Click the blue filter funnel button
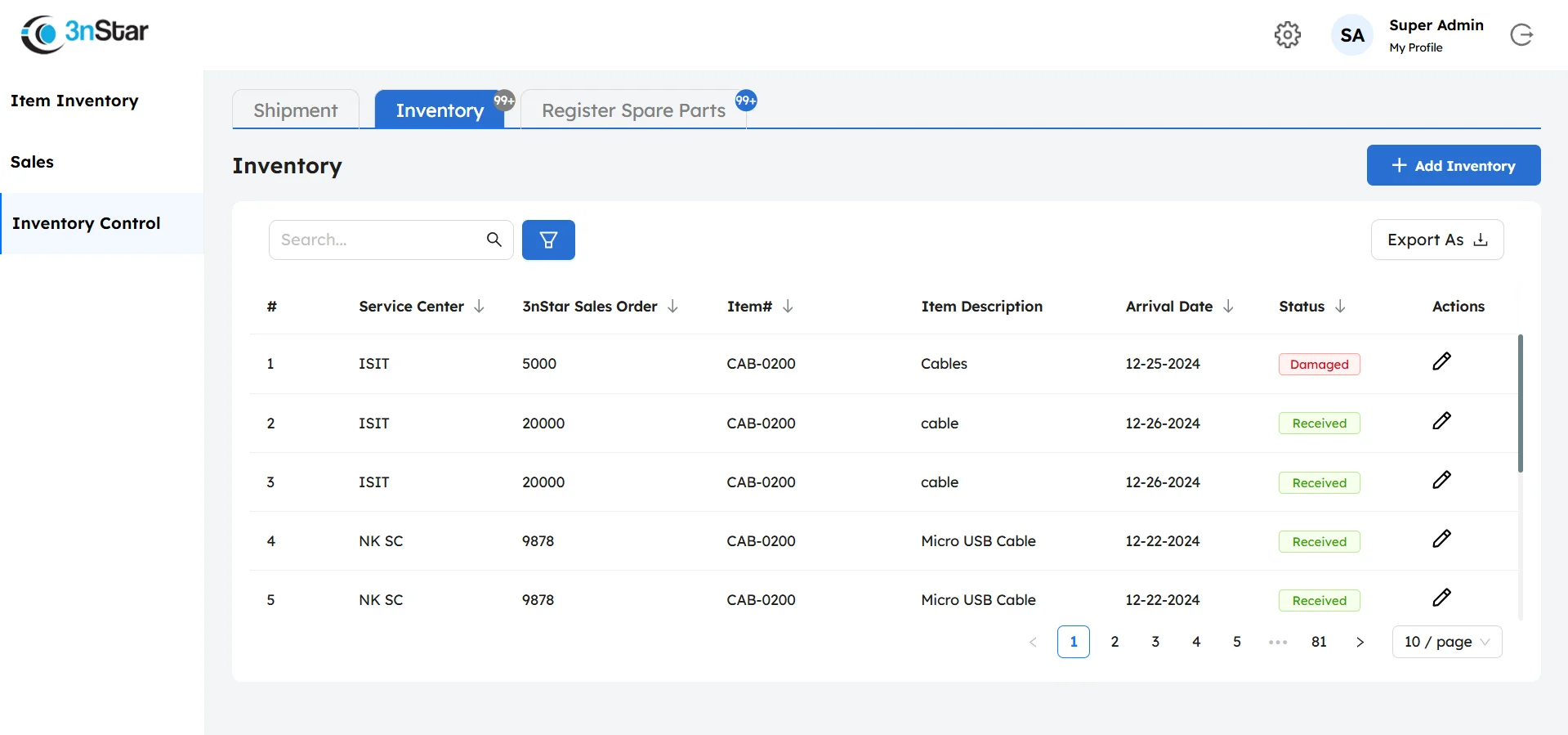Viewport: 1568px width, 735px height. (x=548, y=240)
